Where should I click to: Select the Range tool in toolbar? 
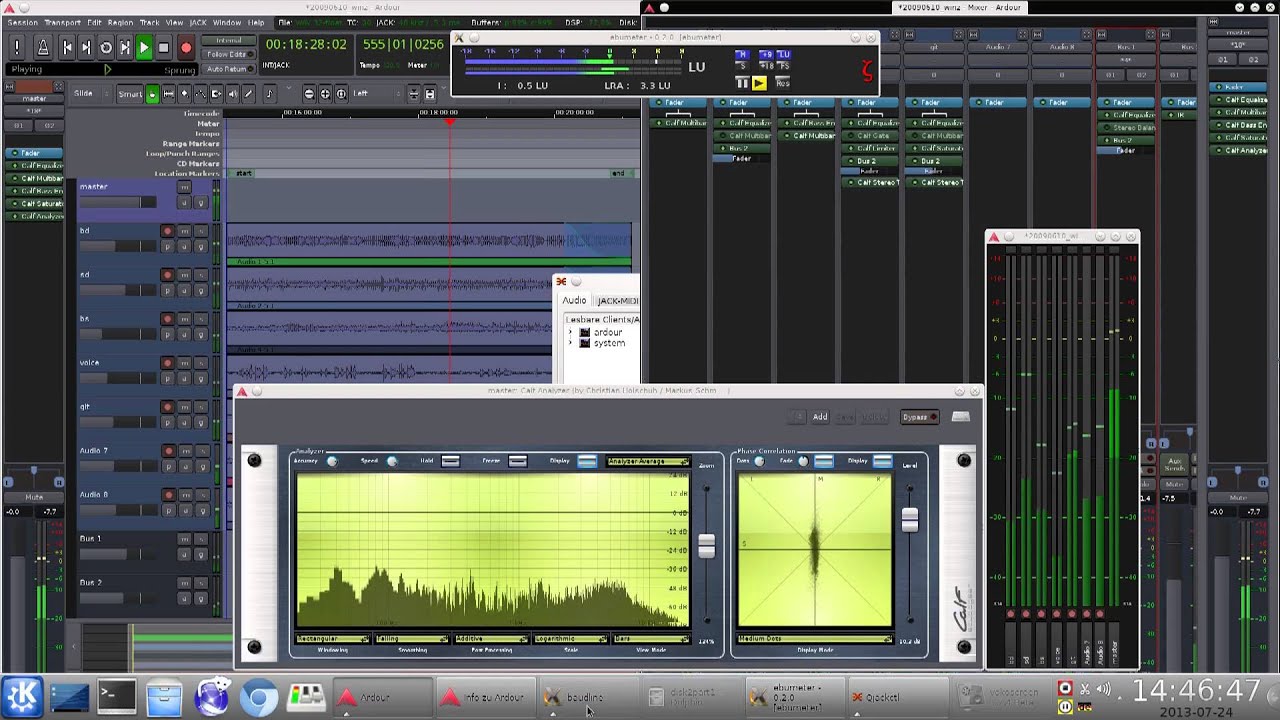click(x=168, y=94)
